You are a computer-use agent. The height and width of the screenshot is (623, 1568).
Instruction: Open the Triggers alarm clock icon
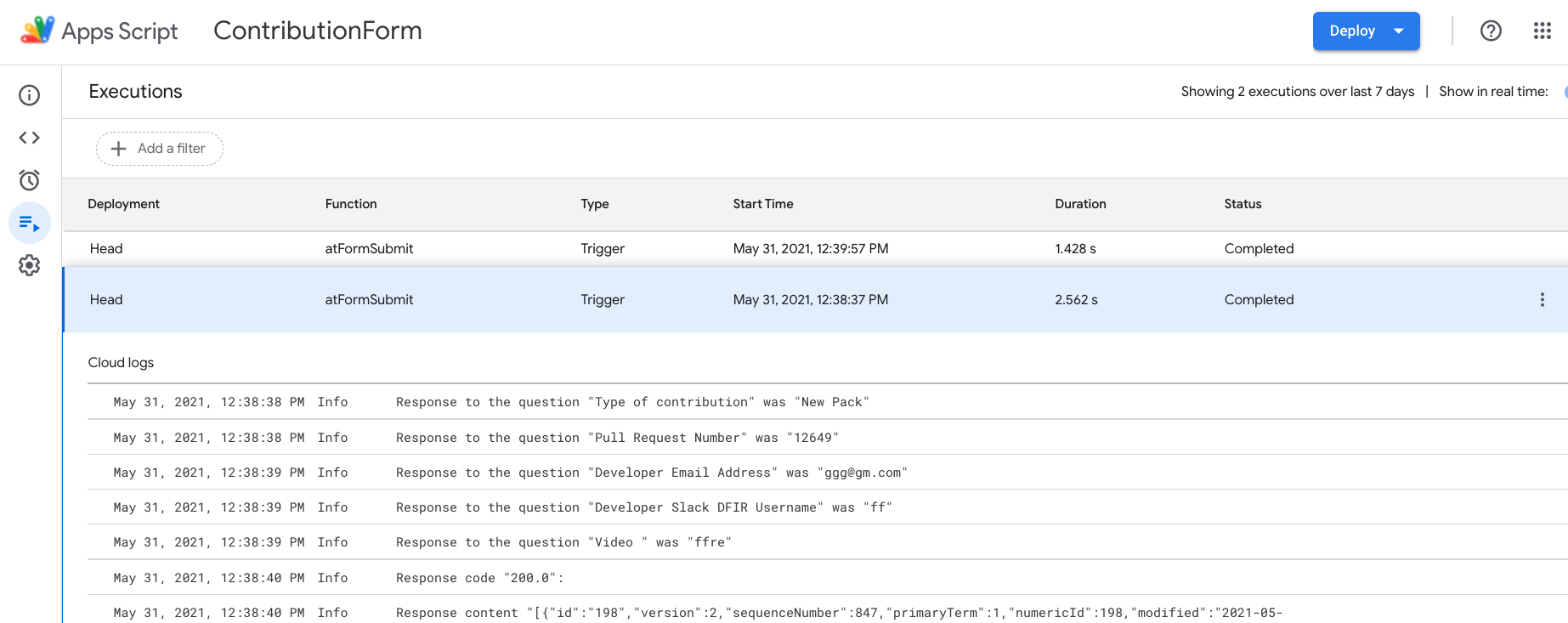coord(30,180)
